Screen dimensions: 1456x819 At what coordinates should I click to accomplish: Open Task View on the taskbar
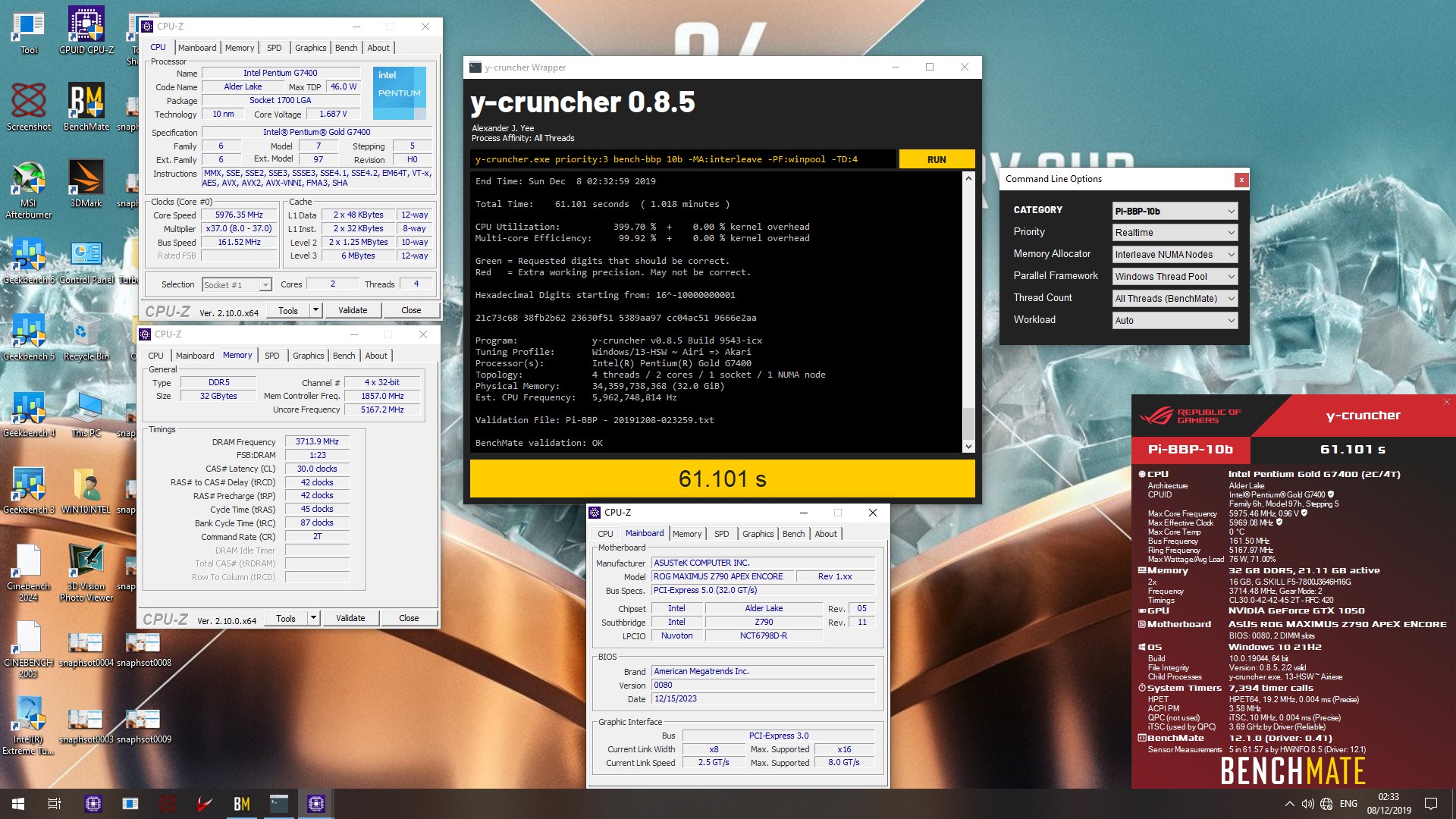(55, 804)
